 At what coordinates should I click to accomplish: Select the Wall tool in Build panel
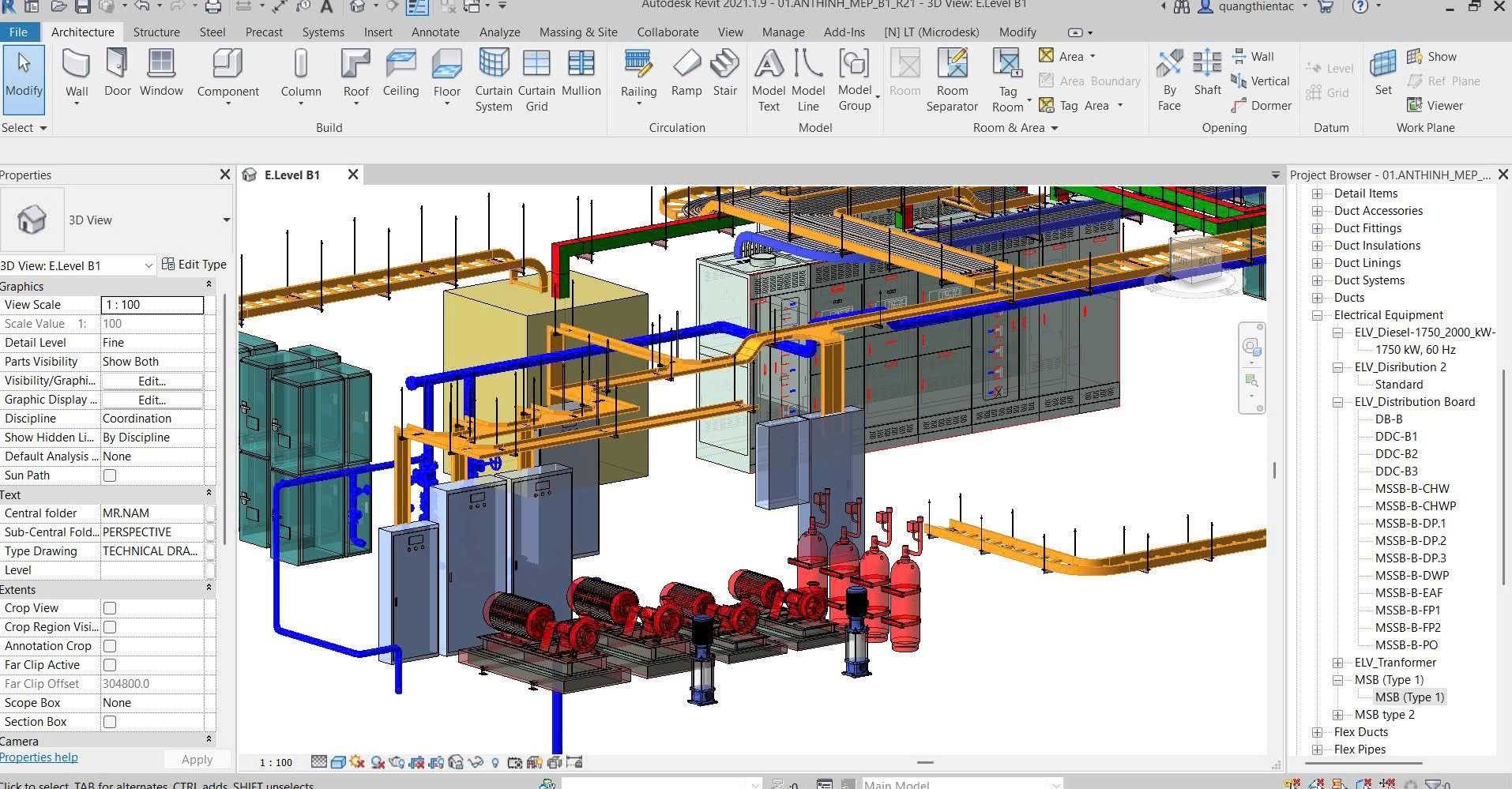77,77
